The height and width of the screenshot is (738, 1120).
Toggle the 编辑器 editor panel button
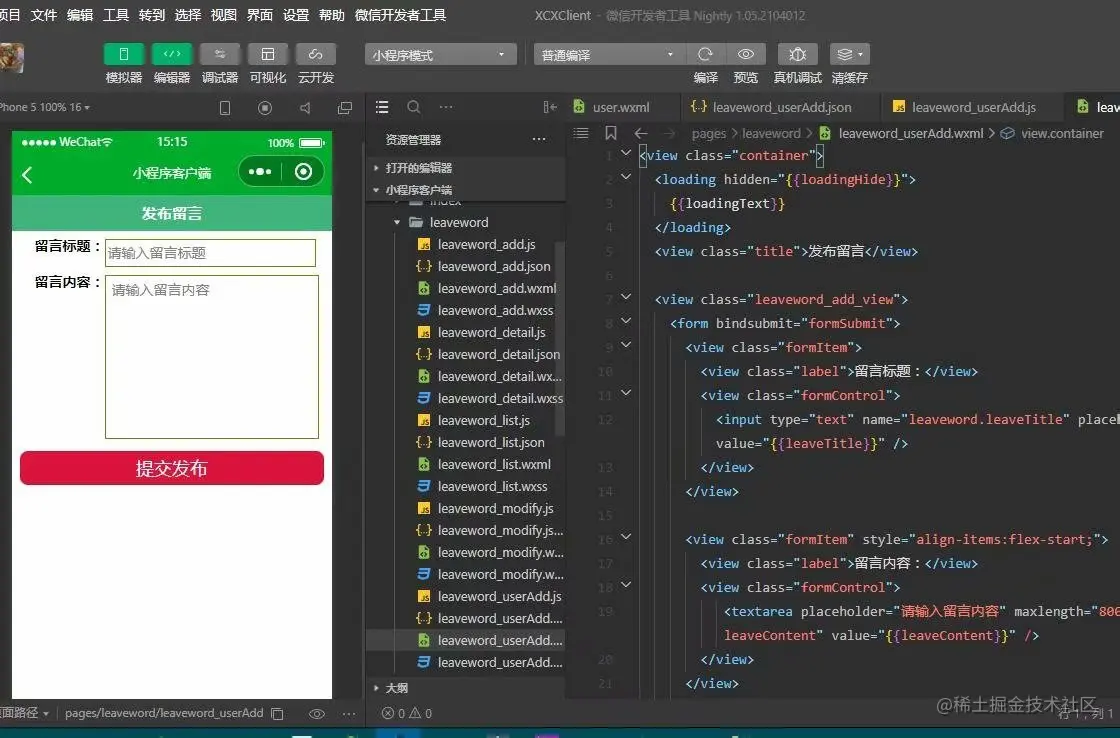point(172,54)
